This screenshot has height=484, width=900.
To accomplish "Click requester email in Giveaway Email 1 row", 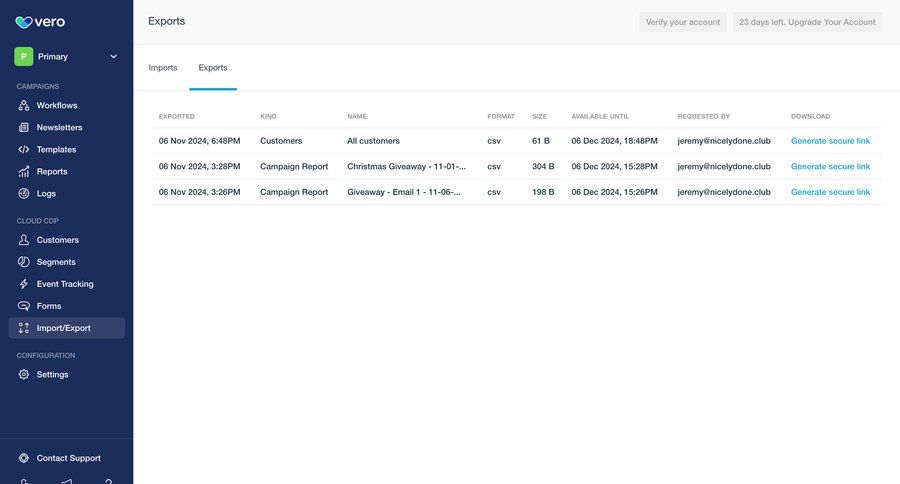I will pyautogui.click(x=724, y=192).
